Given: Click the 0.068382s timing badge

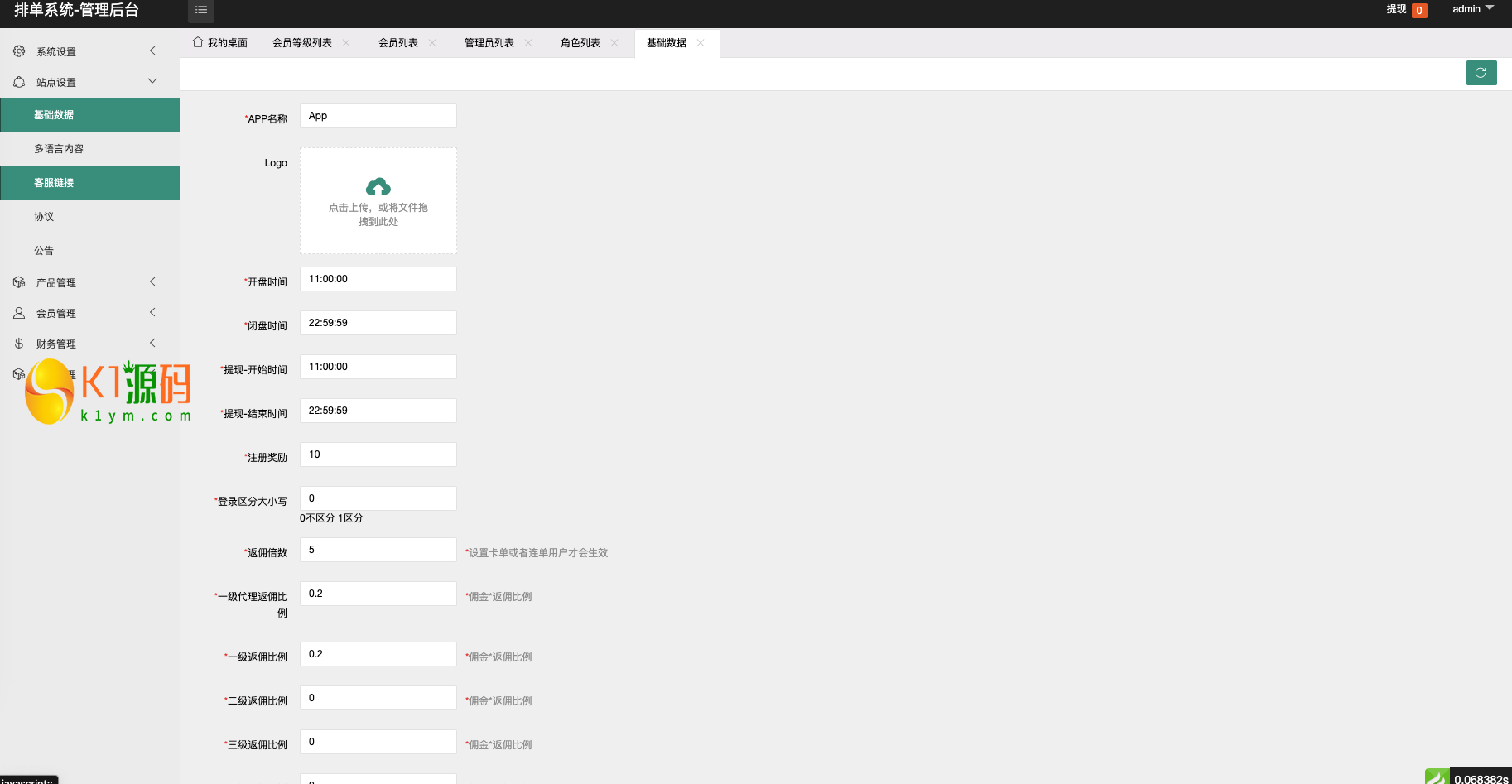Looking at the screenshot, I should (x=1481, y=778).
